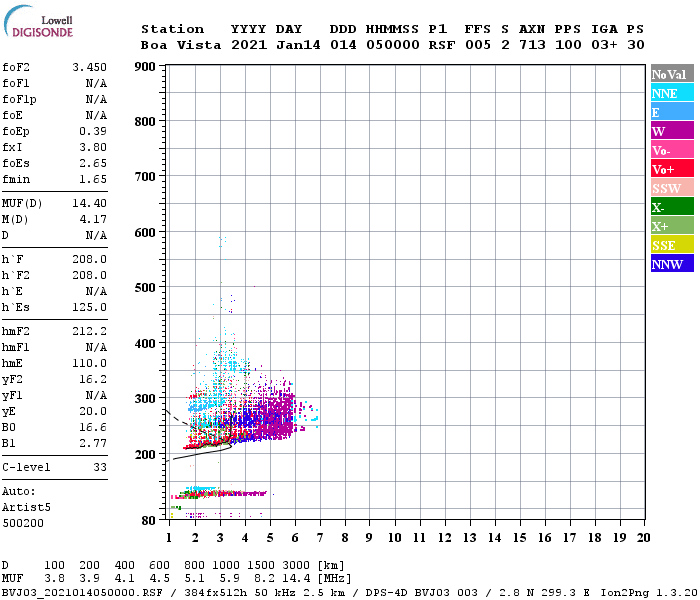Select the NNE cyan legend swatch
Image resolution: width=700 pixels, height=600 pixels.
tap(672, 93)
